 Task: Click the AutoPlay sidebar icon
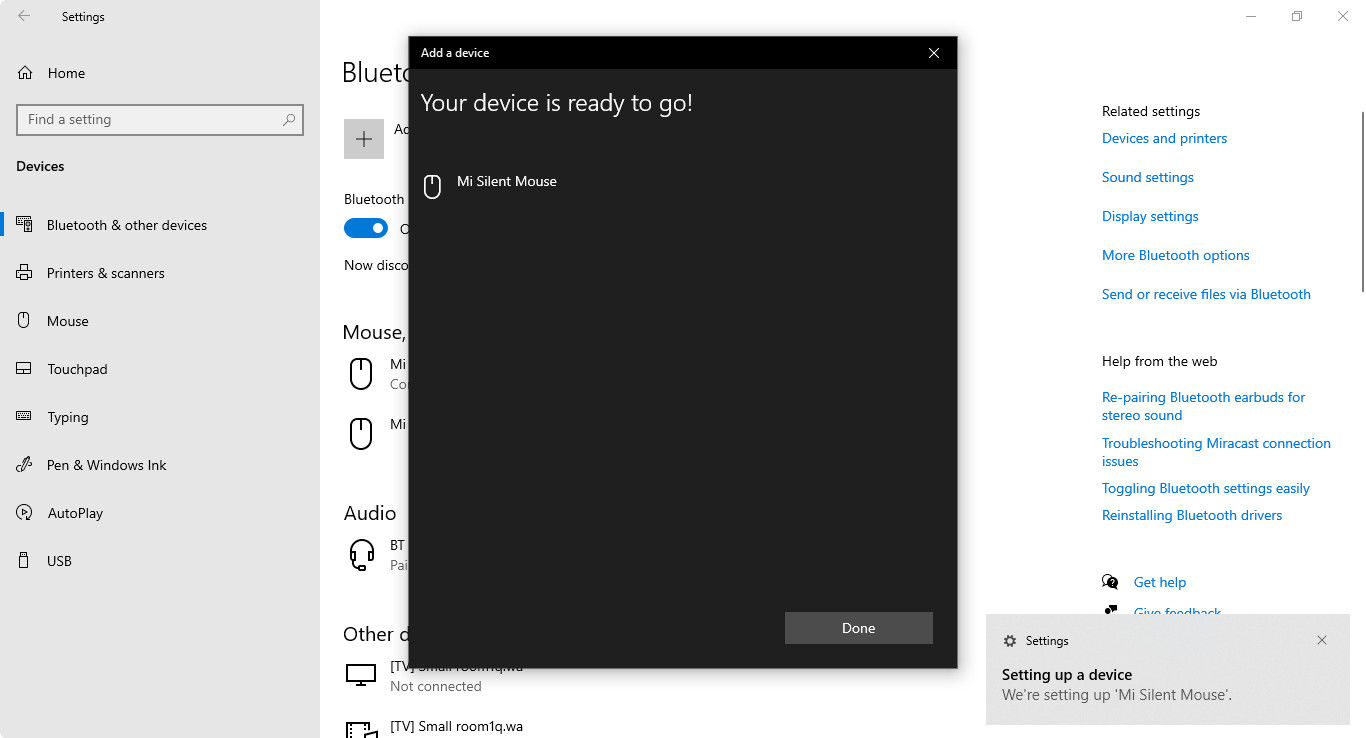(x=25, y=513)
